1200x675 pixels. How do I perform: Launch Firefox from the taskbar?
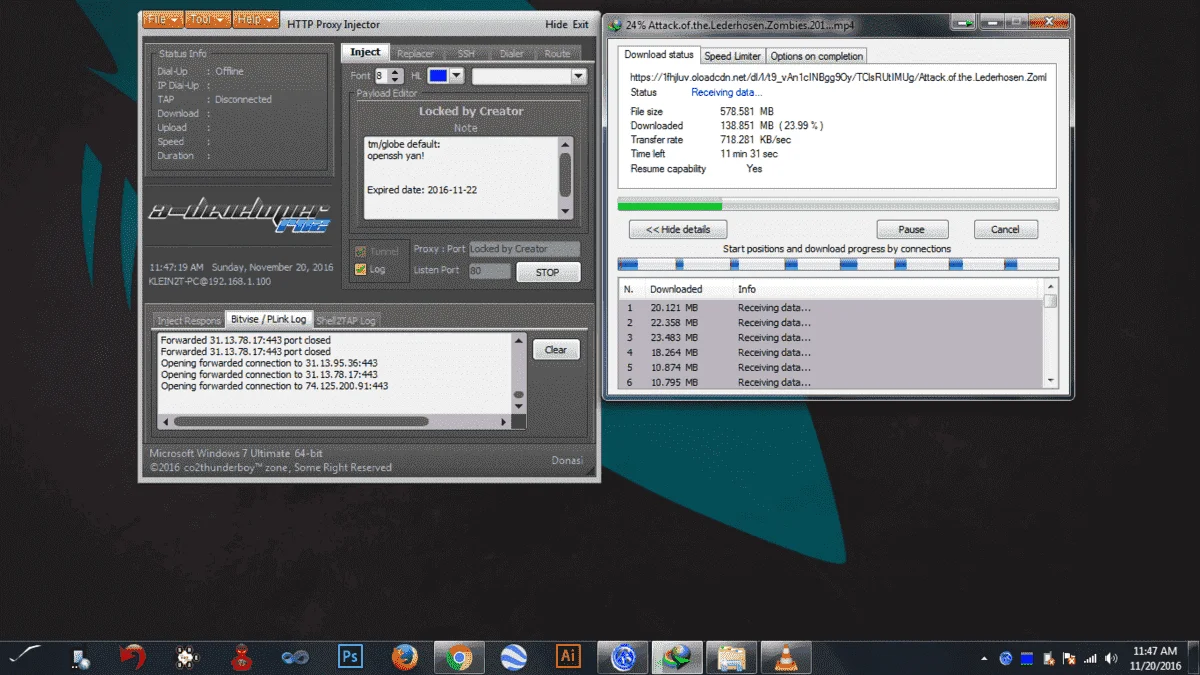pos(405,657)
